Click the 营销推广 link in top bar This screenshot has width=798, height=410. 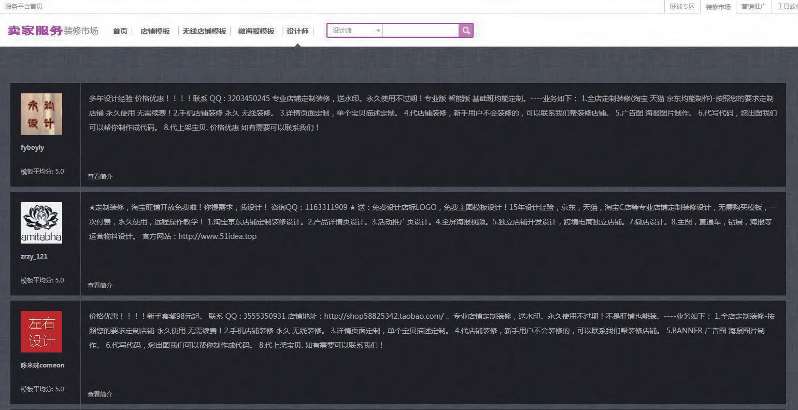tap(754, 6)
